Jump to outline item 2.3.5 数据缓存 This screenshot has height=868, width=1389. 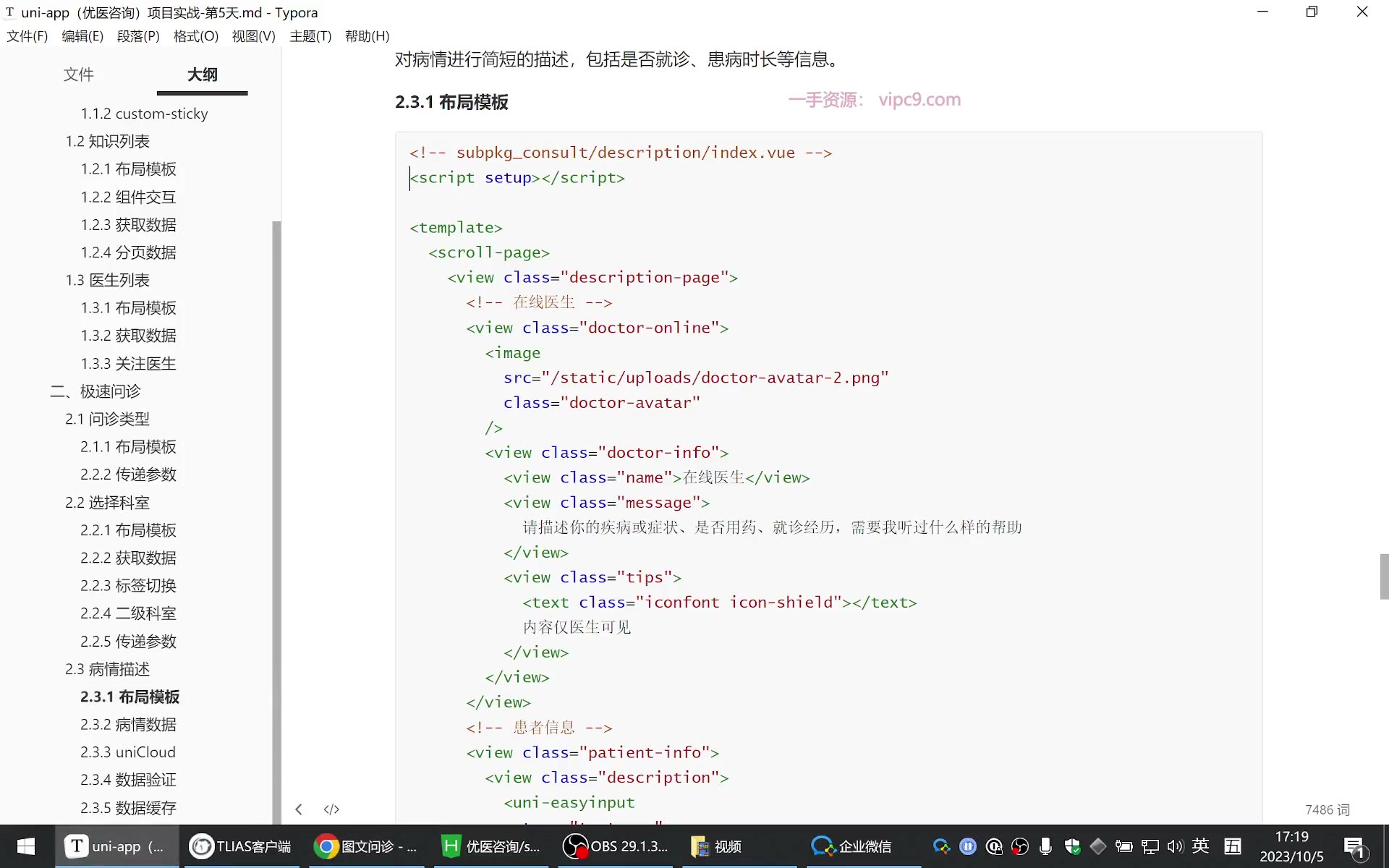point(128,808)
